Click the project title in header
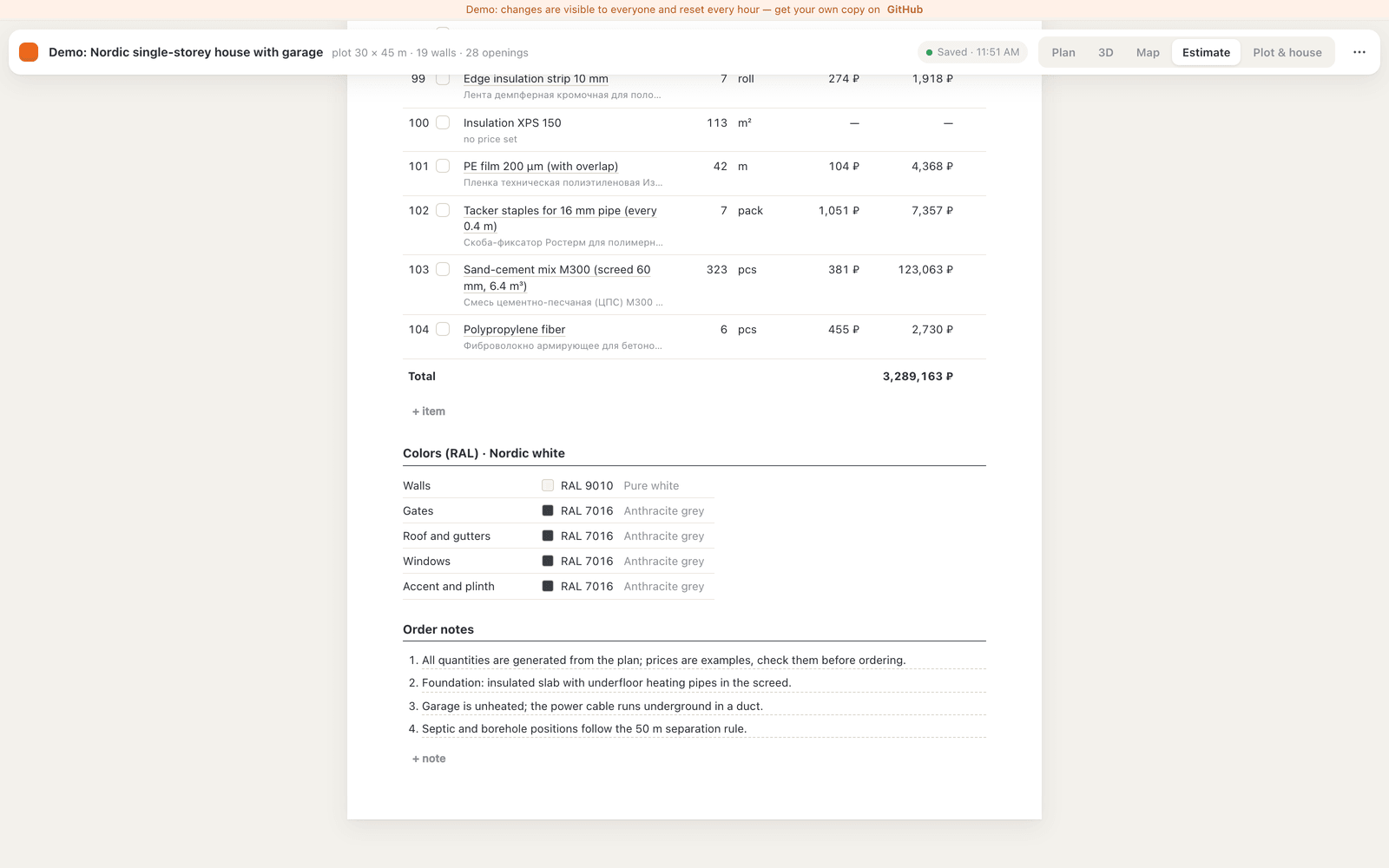The width and height of the screenshot is (1389, 868). click(x=186, y=52)
